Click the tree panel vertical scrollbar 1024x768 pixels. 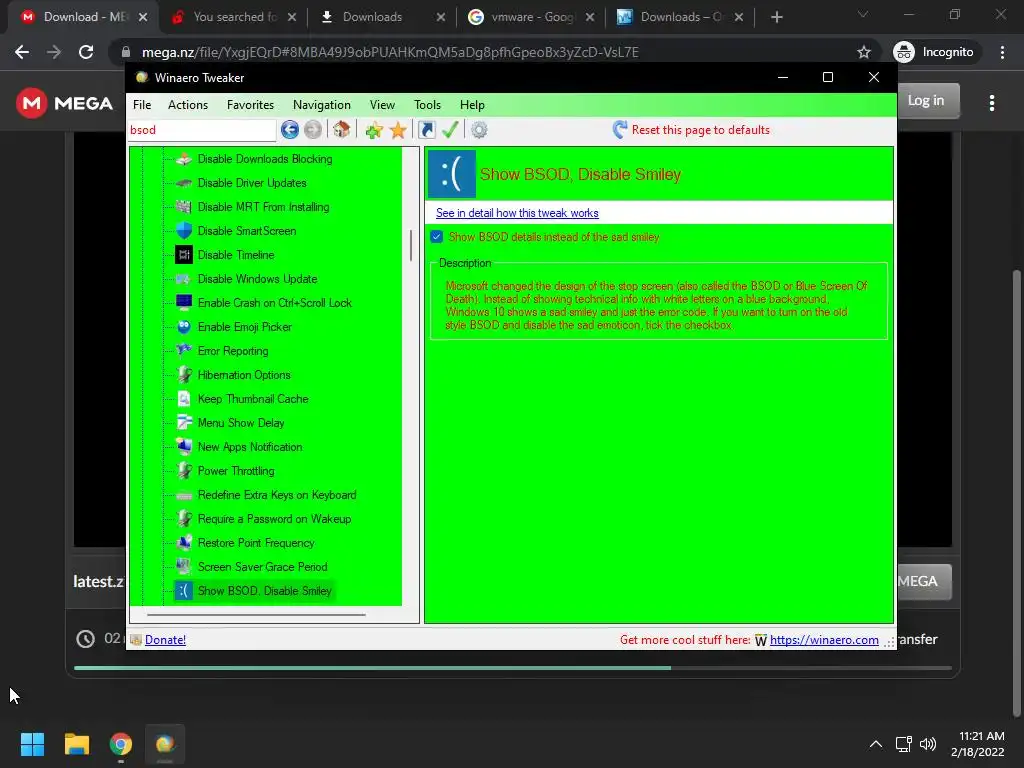pos(411,245)
